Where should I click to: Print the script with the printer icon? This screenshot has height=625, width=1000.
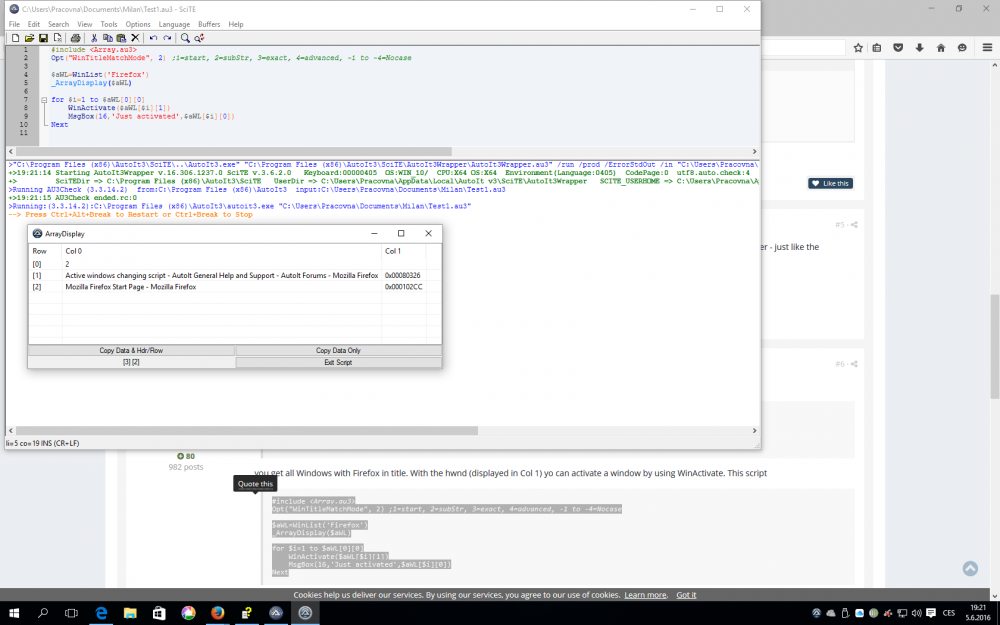click(x=75, y=38)
